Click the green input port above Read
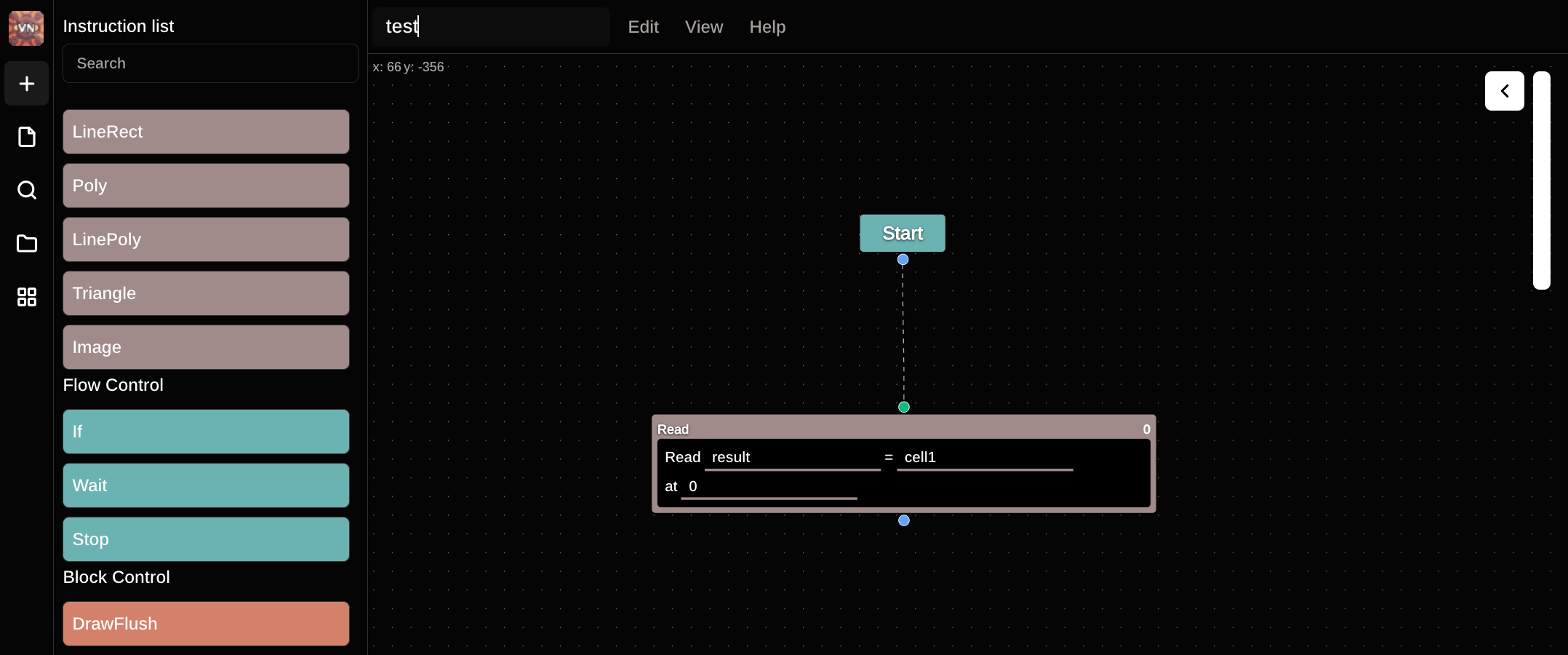 point(904,407)
